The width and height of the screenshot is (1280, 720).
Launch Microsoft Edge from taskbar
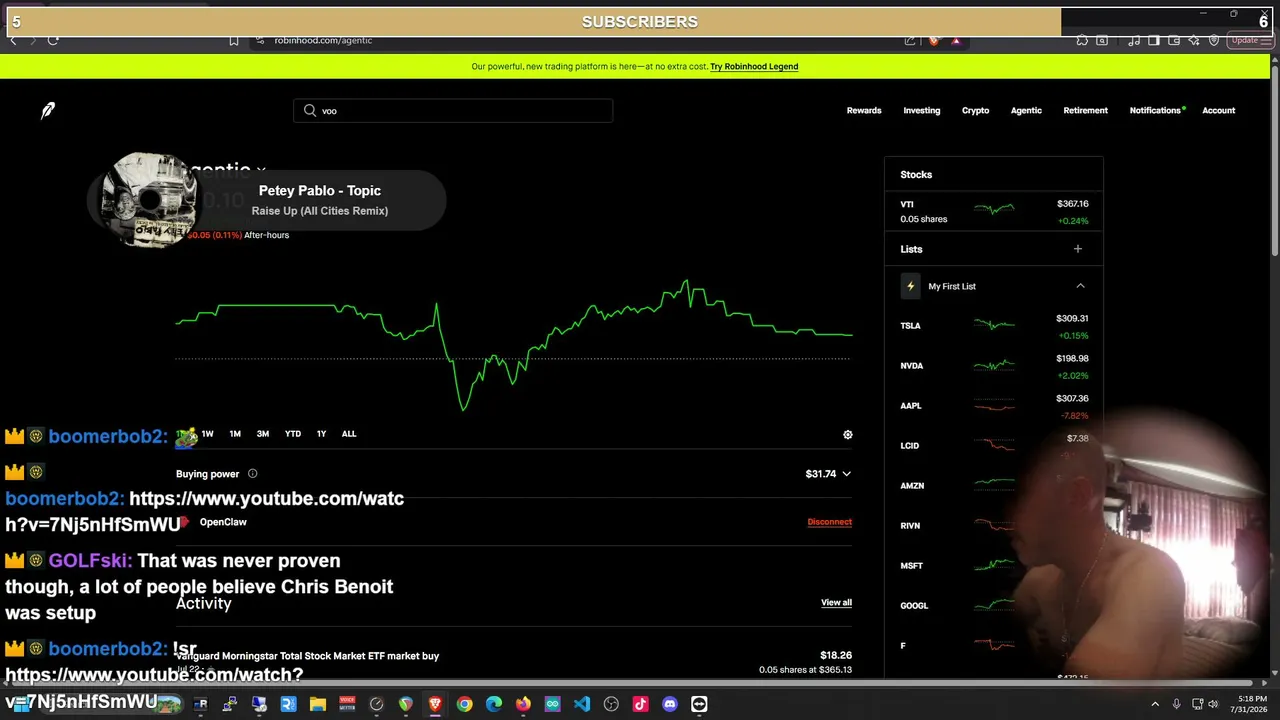coord(494,704)
